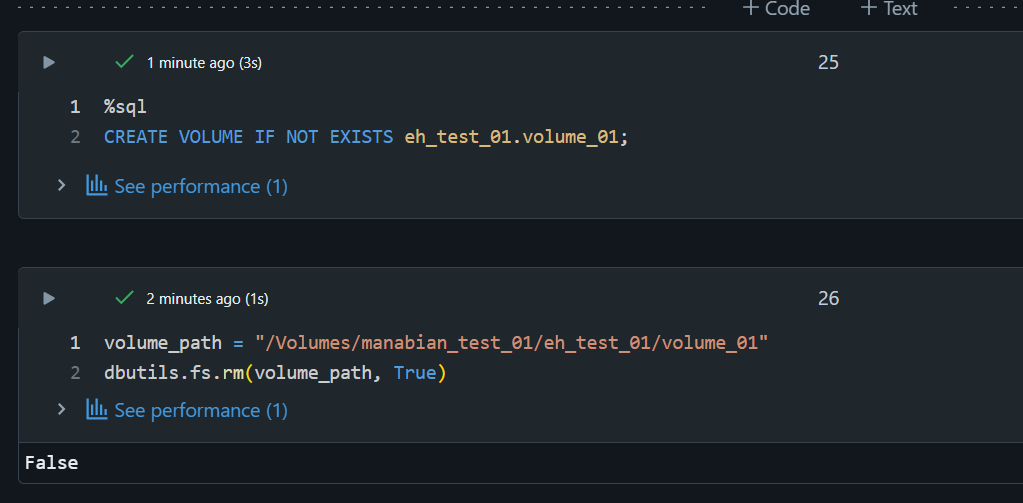Click the True argument in dbutils.fs.rm
Image resolution: width=1023 pixels, height=503 pixels.
(415, 374)
